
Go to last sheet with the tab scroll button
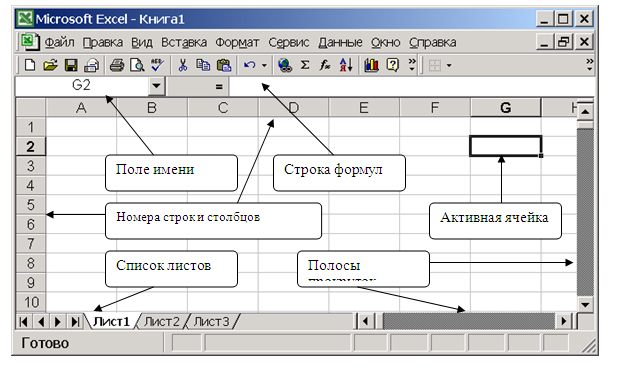(x=75, y=322)
